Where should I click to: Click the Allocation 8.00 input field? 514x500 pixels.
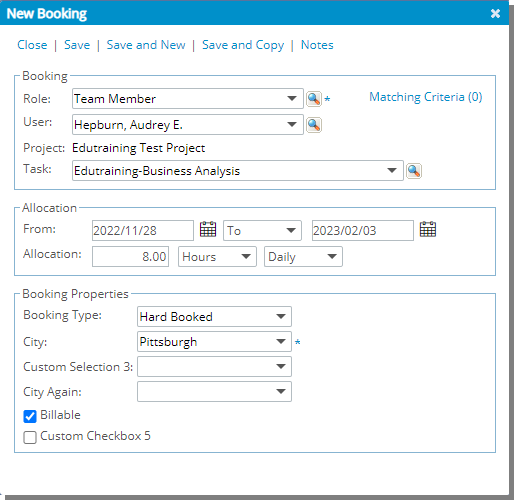tap(130, 257)
